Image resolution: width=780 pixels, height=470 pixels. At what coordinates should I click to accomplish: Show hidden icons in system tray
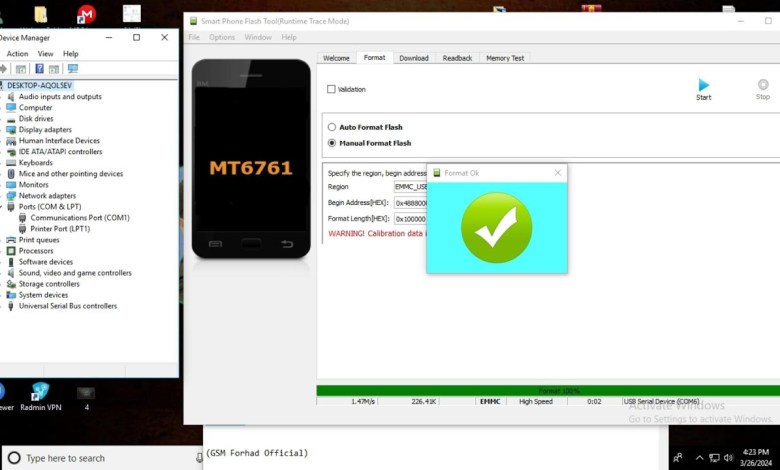pyautogui.click(x=700, y=457)
